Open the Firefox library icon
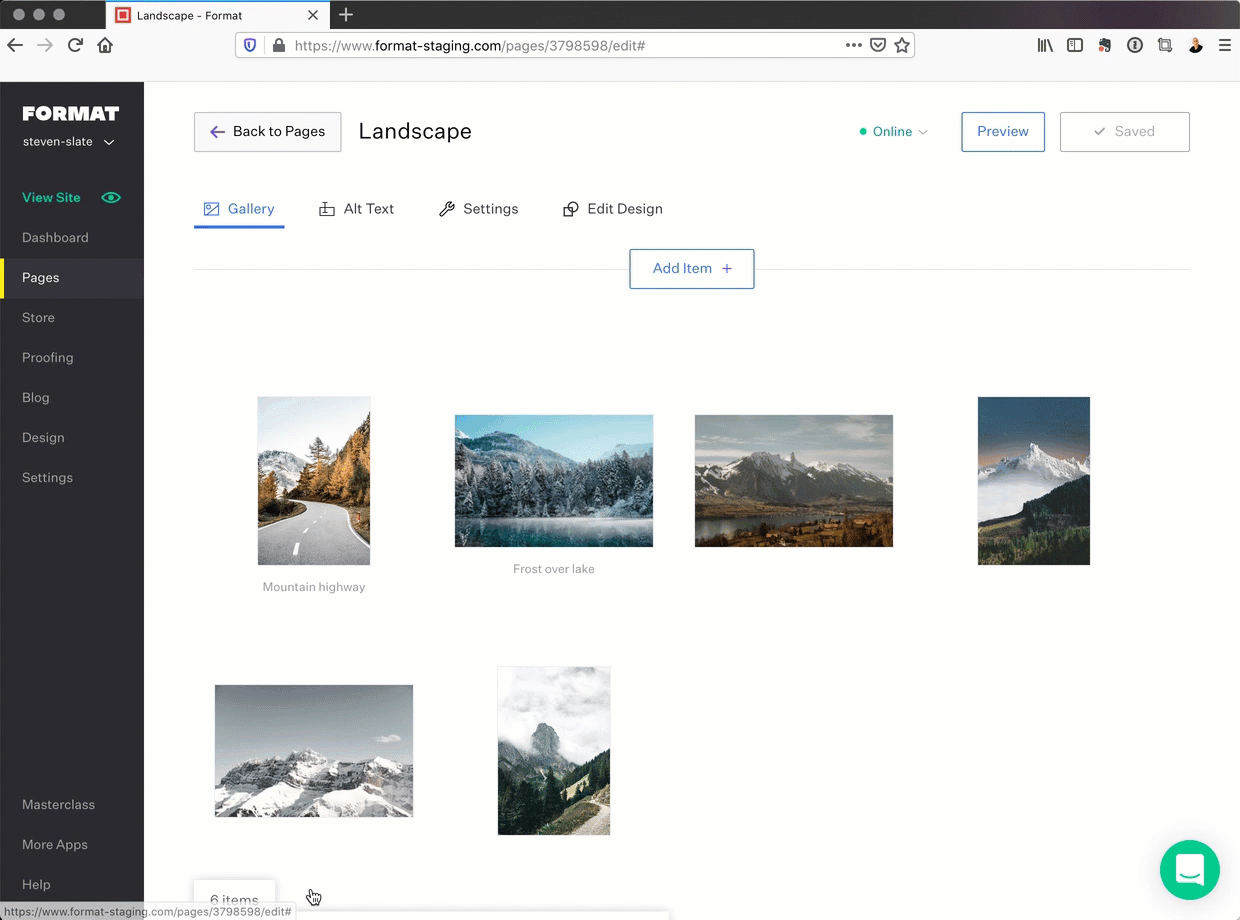The image size is (1240, 920). pyautogui.click(x=1045, y=45)
